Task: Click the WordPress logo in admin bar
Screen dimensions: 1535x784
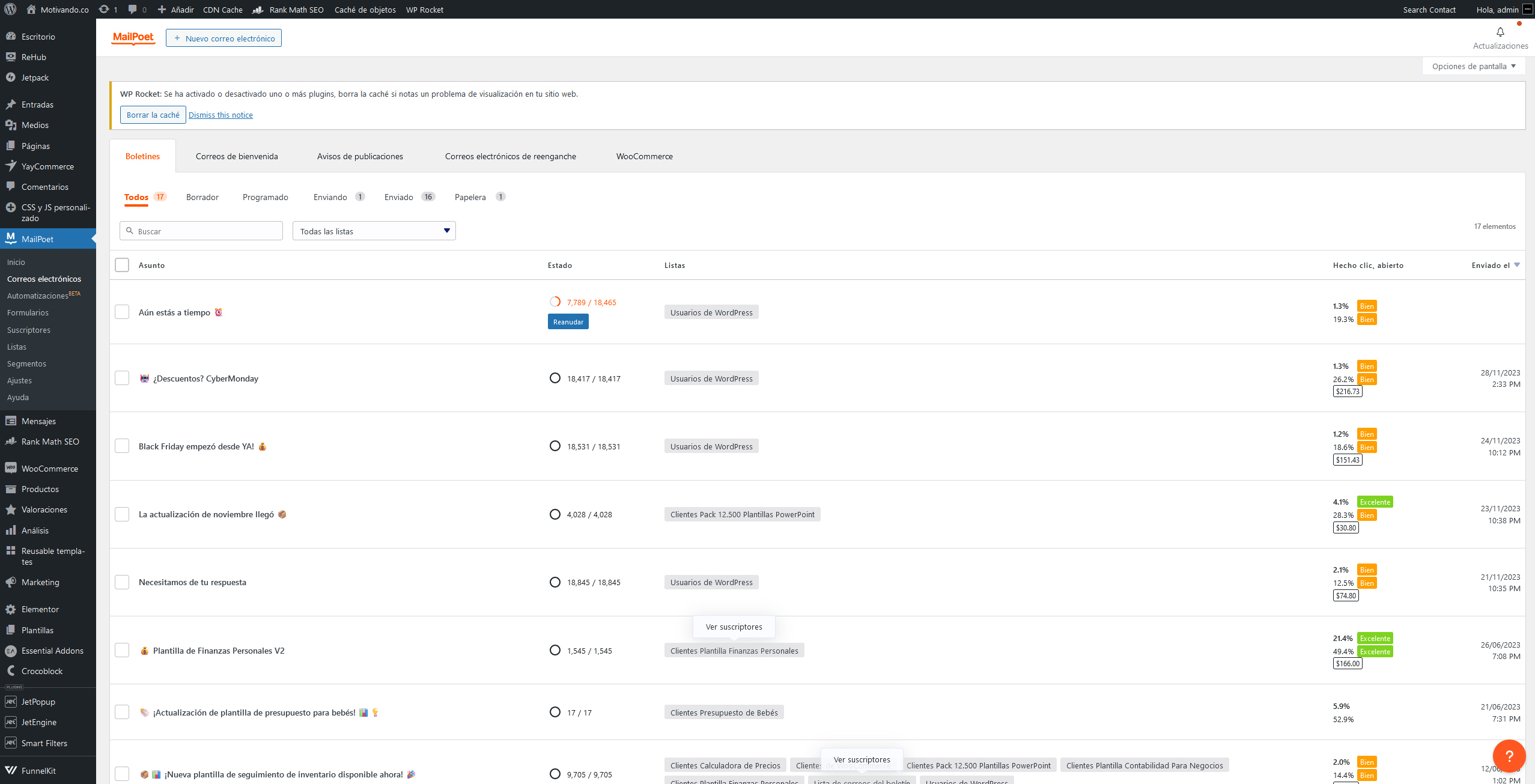Action: click(10, 10)
